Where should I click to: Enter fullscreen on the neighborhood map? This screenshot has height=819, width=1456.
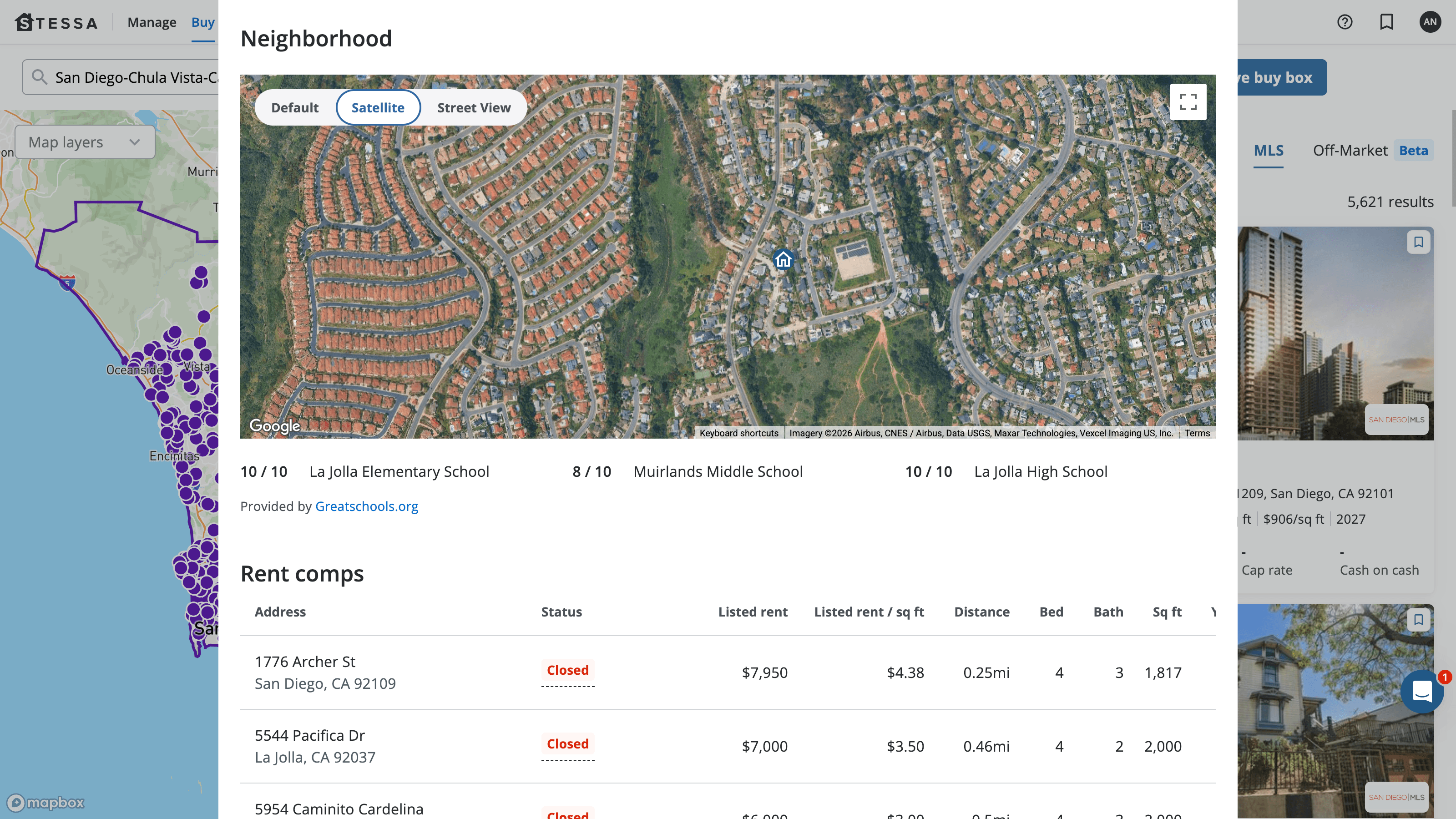(x=1188, y=102)
